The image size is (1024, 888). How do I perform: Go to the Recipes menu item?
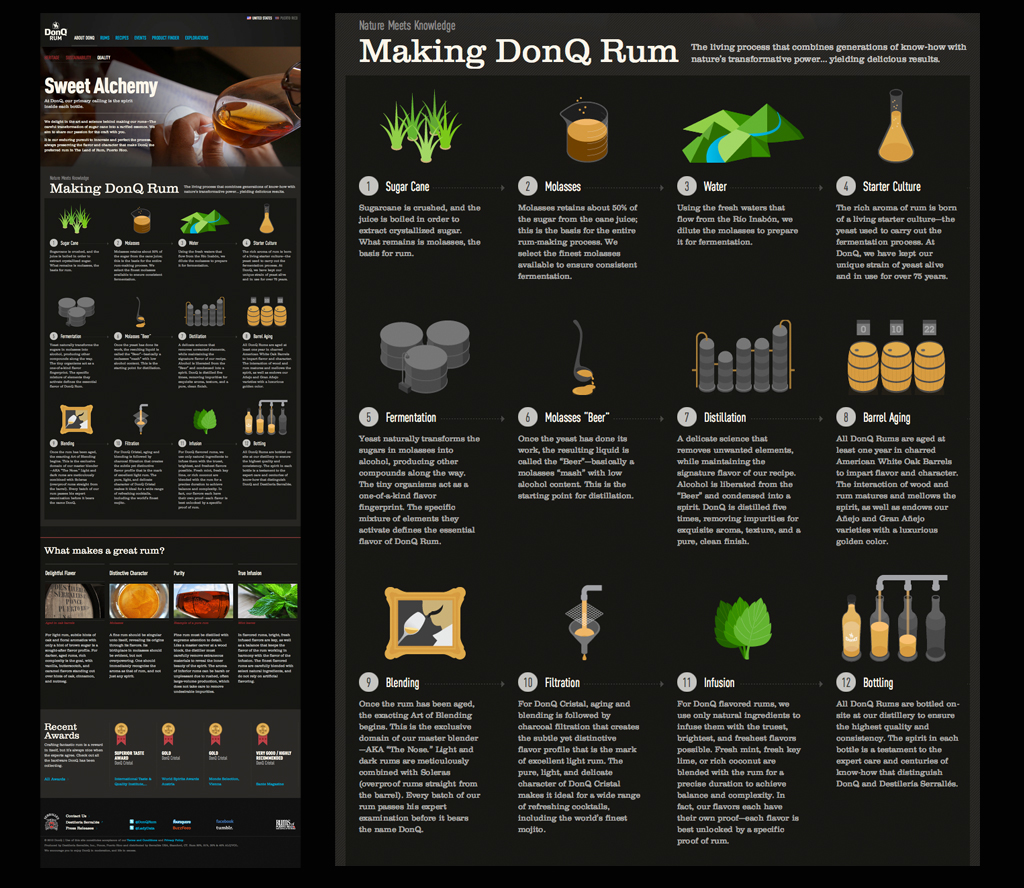[122, 38]
